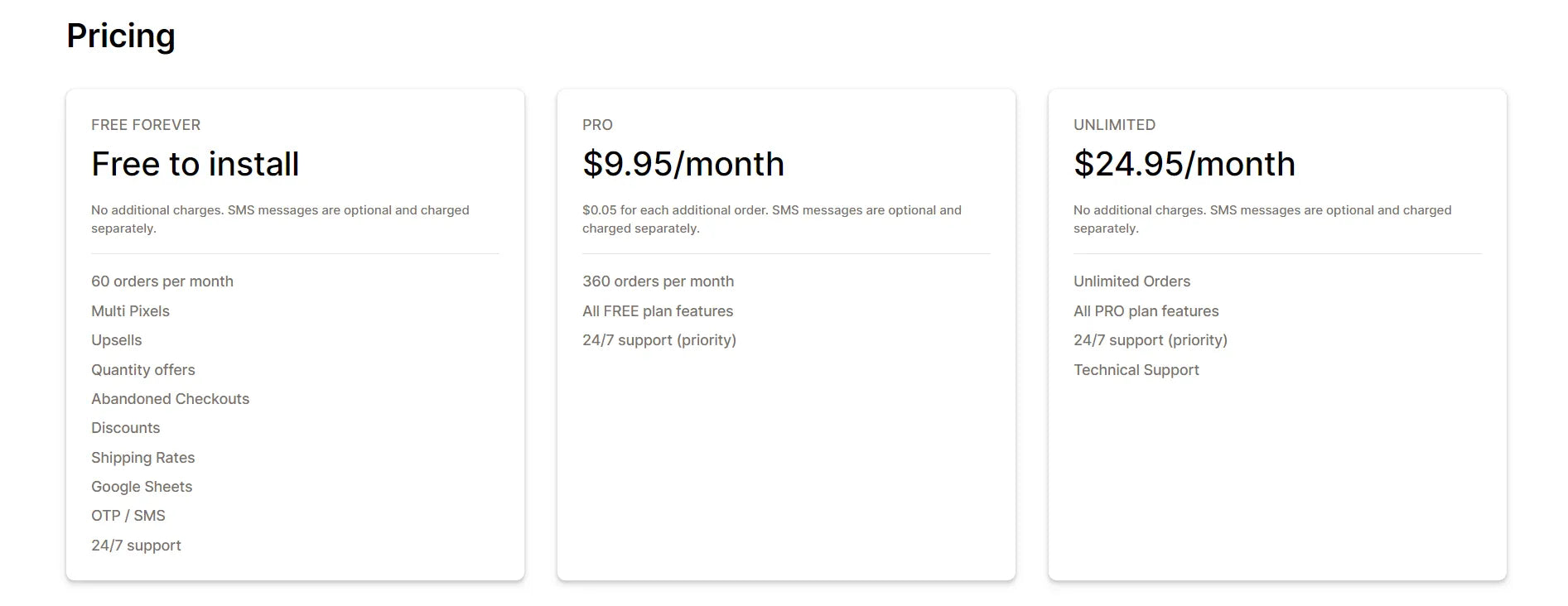Select the 360 orders per month item

tap(658, 281)
